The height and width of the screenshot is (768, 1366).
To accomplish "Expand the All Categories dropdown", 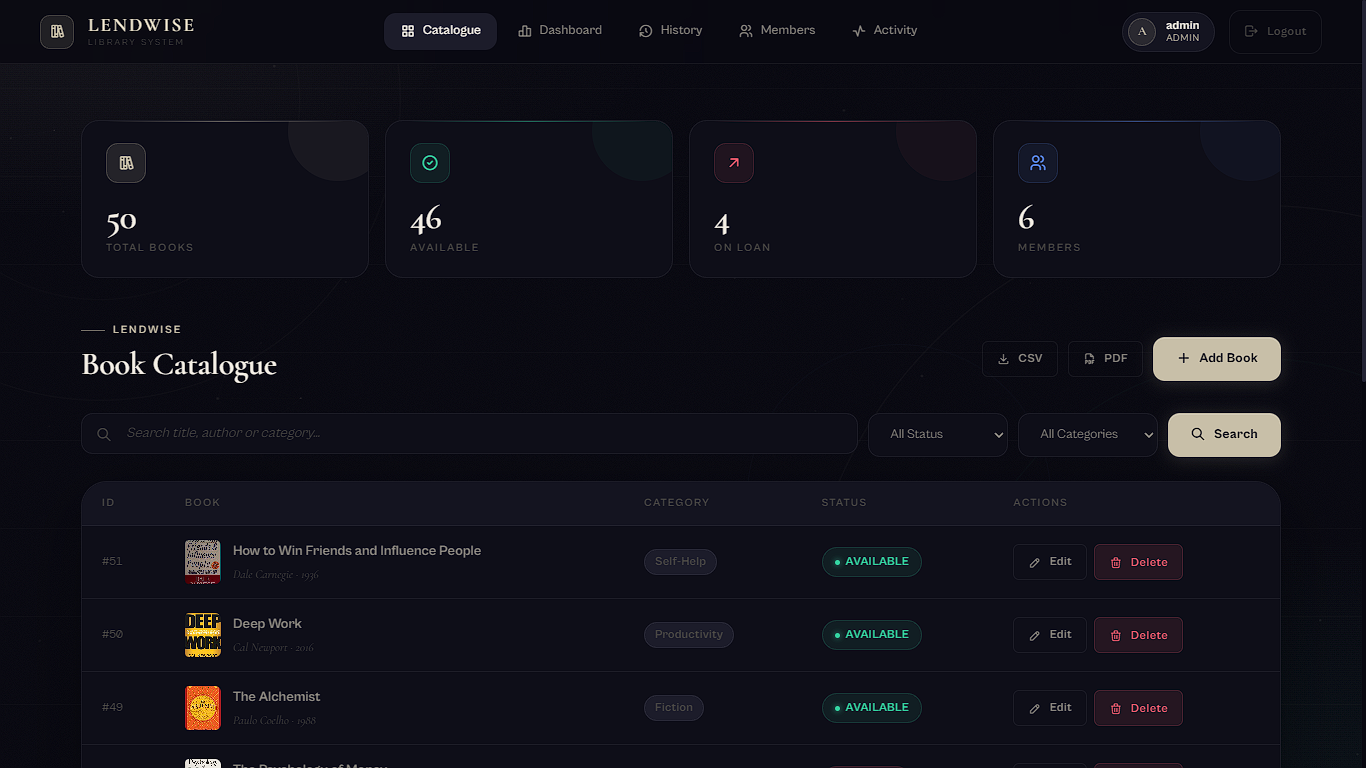I will tap(1088, 434).
